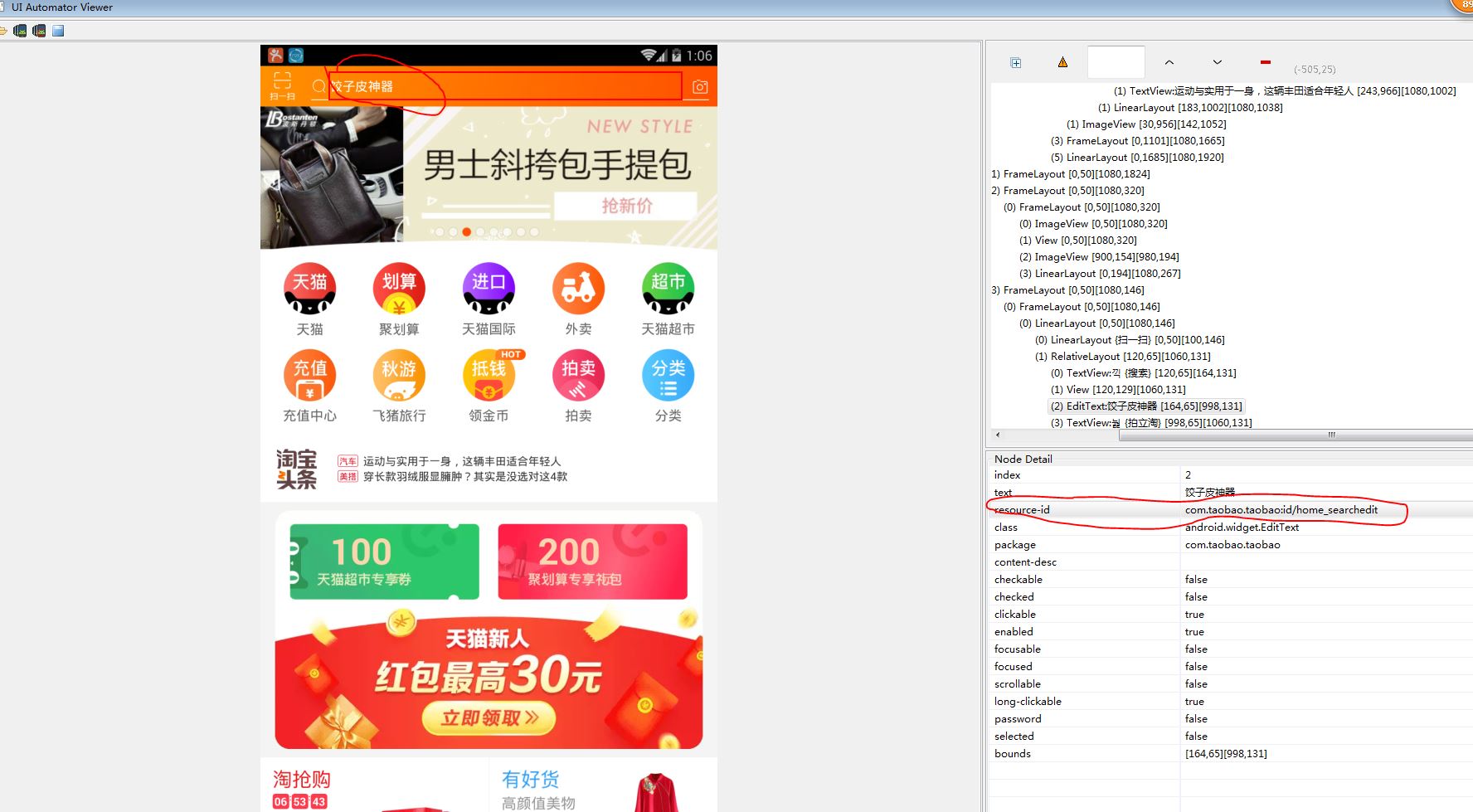Select the 淘抢购 section title
1473x812 pixels.
pyautogui.click(x=302, y=780)
